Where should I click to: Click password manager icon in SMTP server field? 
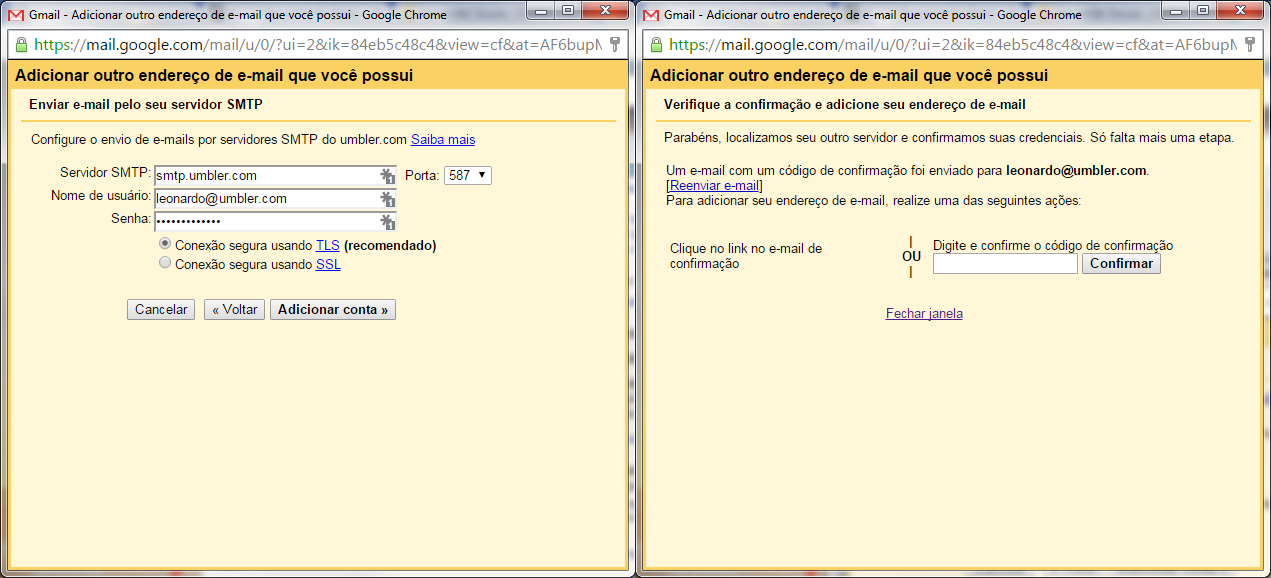coord(387,176)
